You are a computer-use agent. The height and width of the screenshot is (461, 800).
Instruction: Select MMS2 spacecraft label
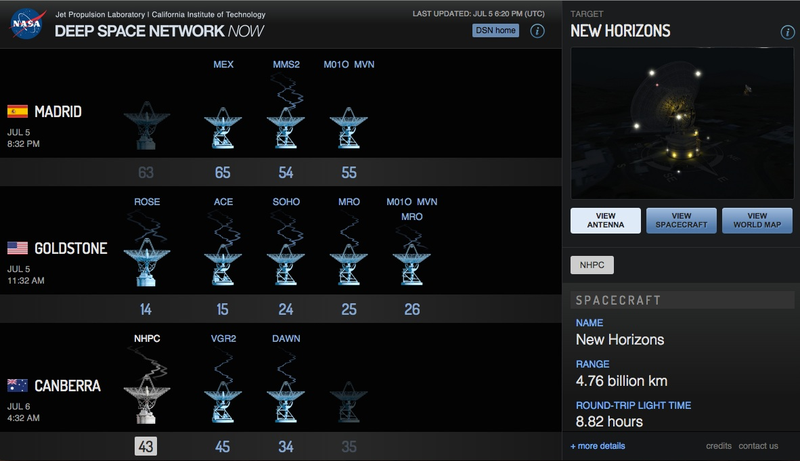286,64
